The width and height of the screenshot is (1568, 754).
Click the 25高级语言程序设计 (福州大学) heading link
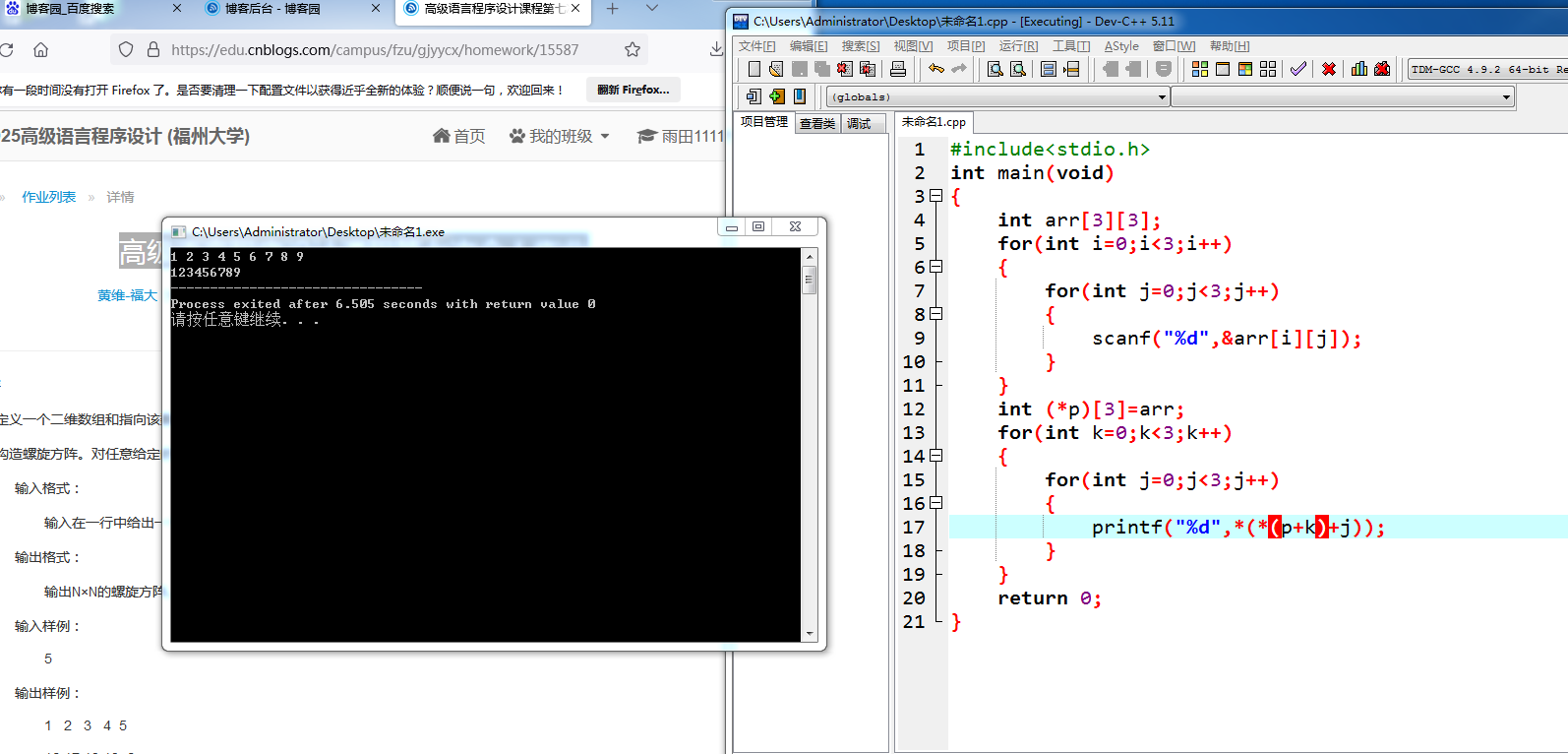pos(125,136)
